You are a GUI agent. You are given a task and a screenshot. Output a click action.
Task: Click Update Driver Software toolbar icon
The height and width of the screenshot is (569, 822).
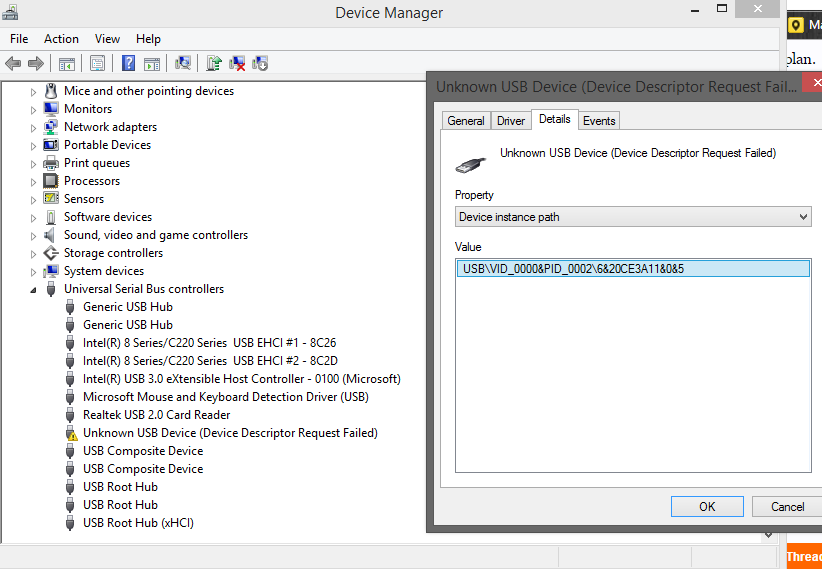pos(214,63)
